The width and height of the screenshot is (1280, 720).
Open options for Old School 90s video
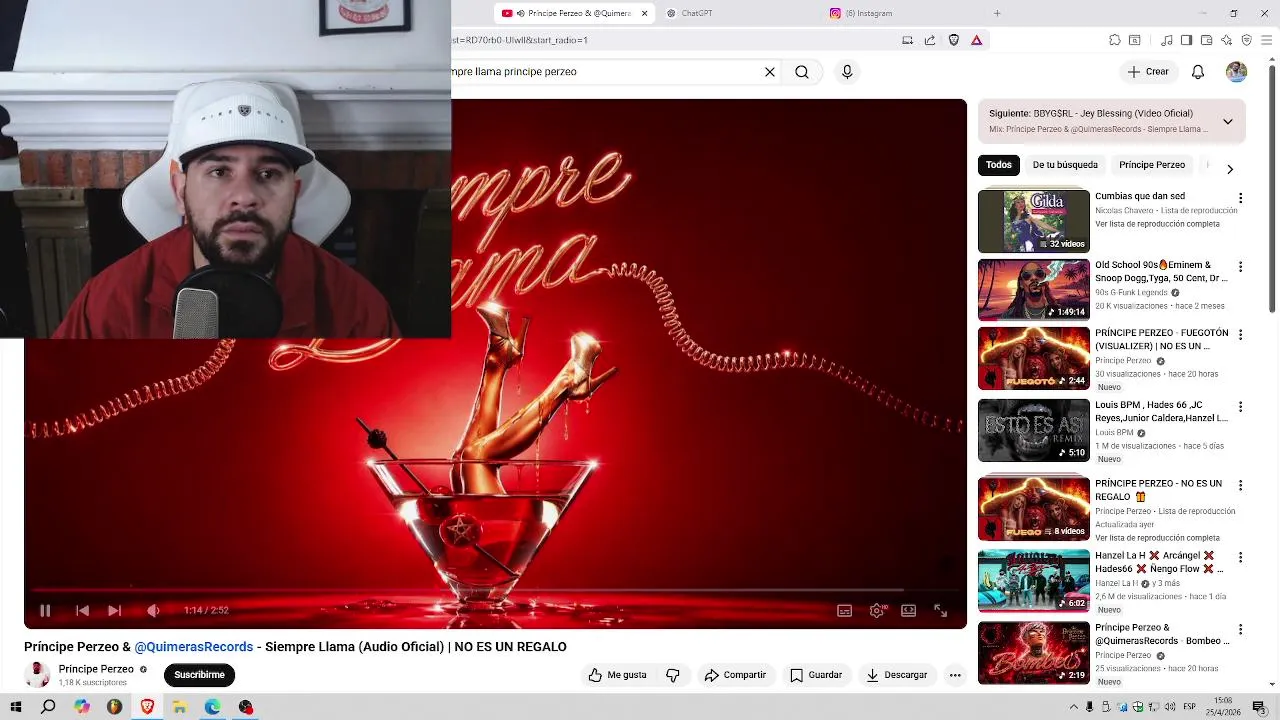coord(1241,267)
